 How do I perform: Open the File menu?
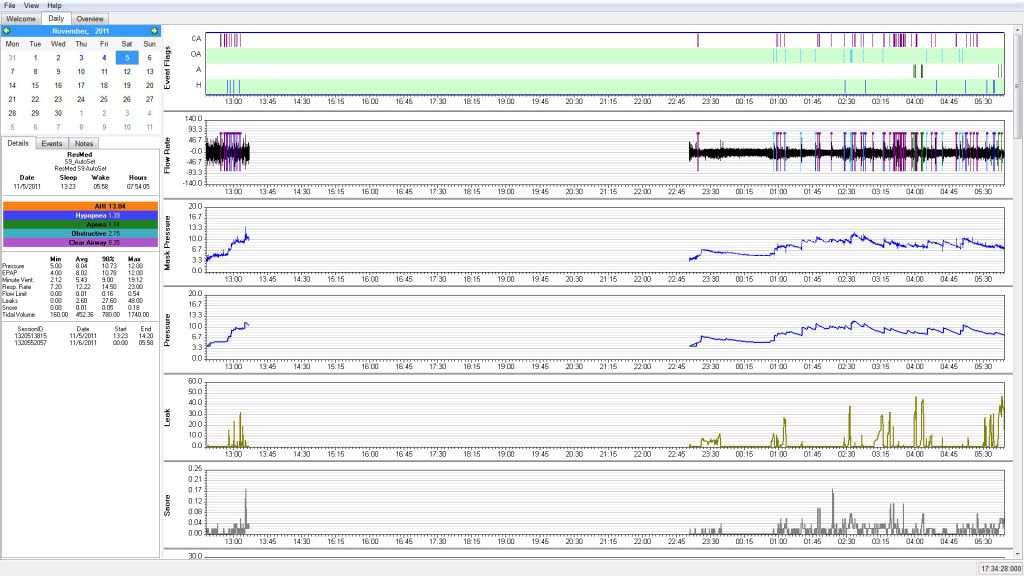(x=9, y=5)
